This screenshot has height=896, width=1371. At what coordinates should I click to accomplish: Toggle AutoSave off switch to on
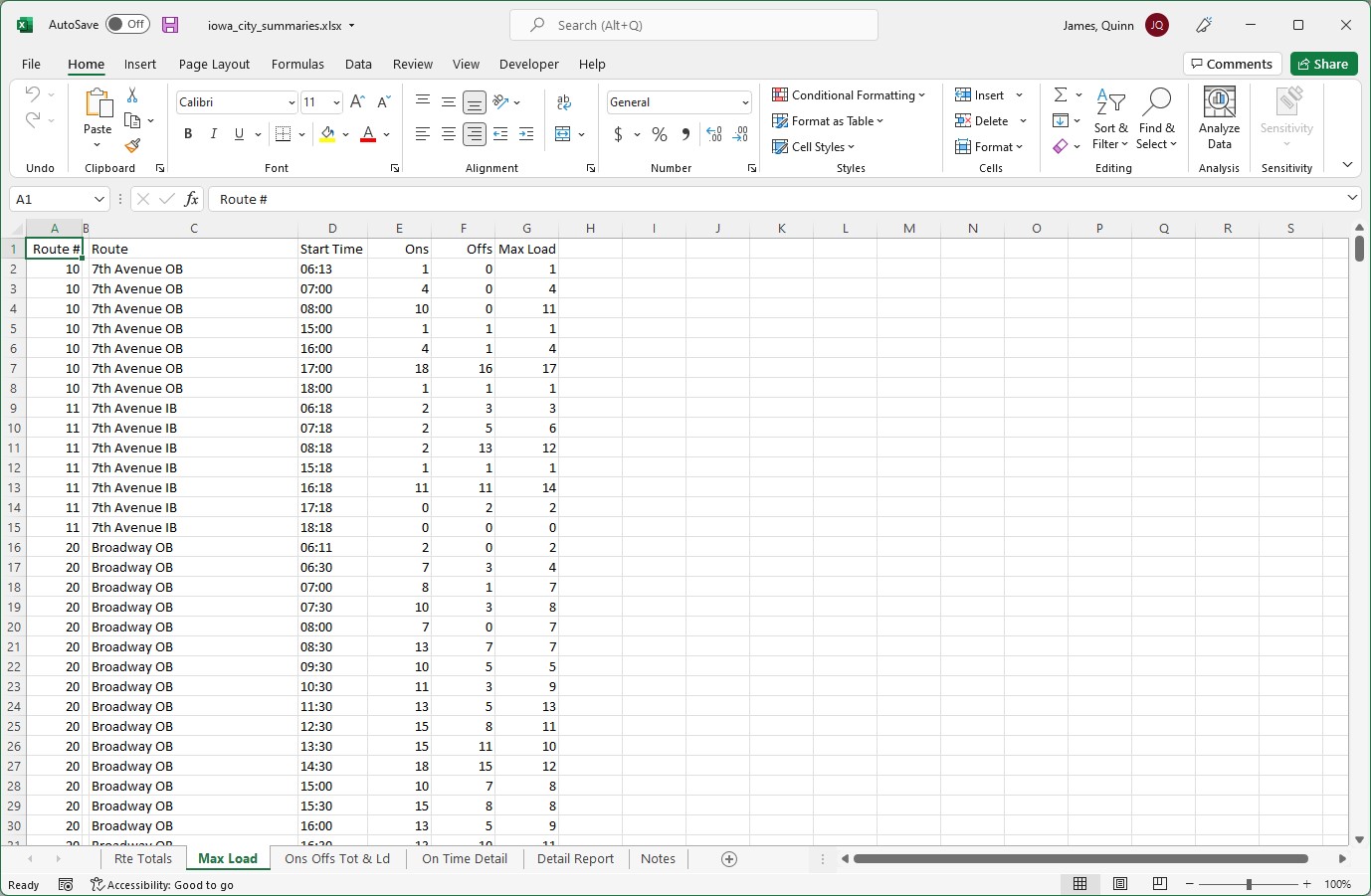(x=127, y=25)
